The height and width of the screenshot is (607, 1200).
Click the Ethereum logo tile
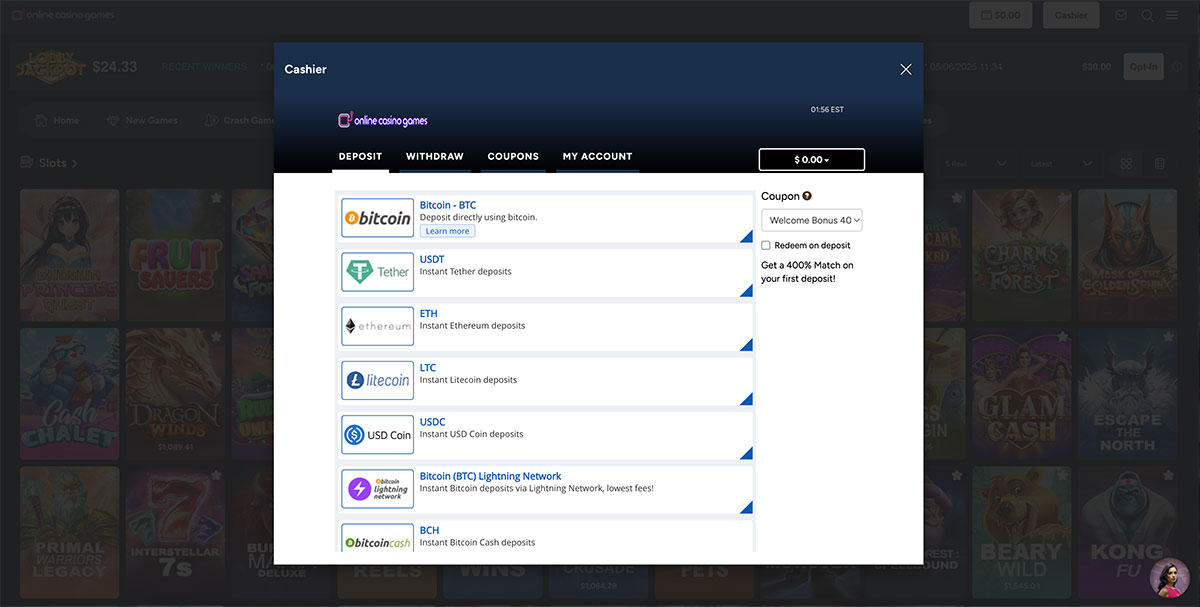click(377, 326)
